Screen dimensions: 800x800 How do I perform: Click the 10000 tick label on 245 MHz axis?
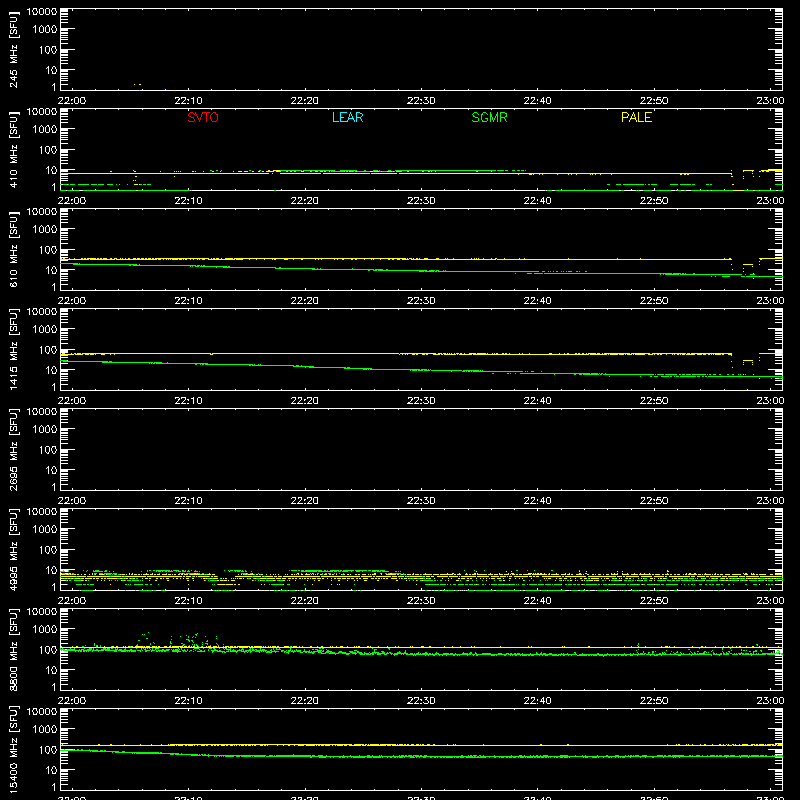pyautogui.click(x=42, y=12)
